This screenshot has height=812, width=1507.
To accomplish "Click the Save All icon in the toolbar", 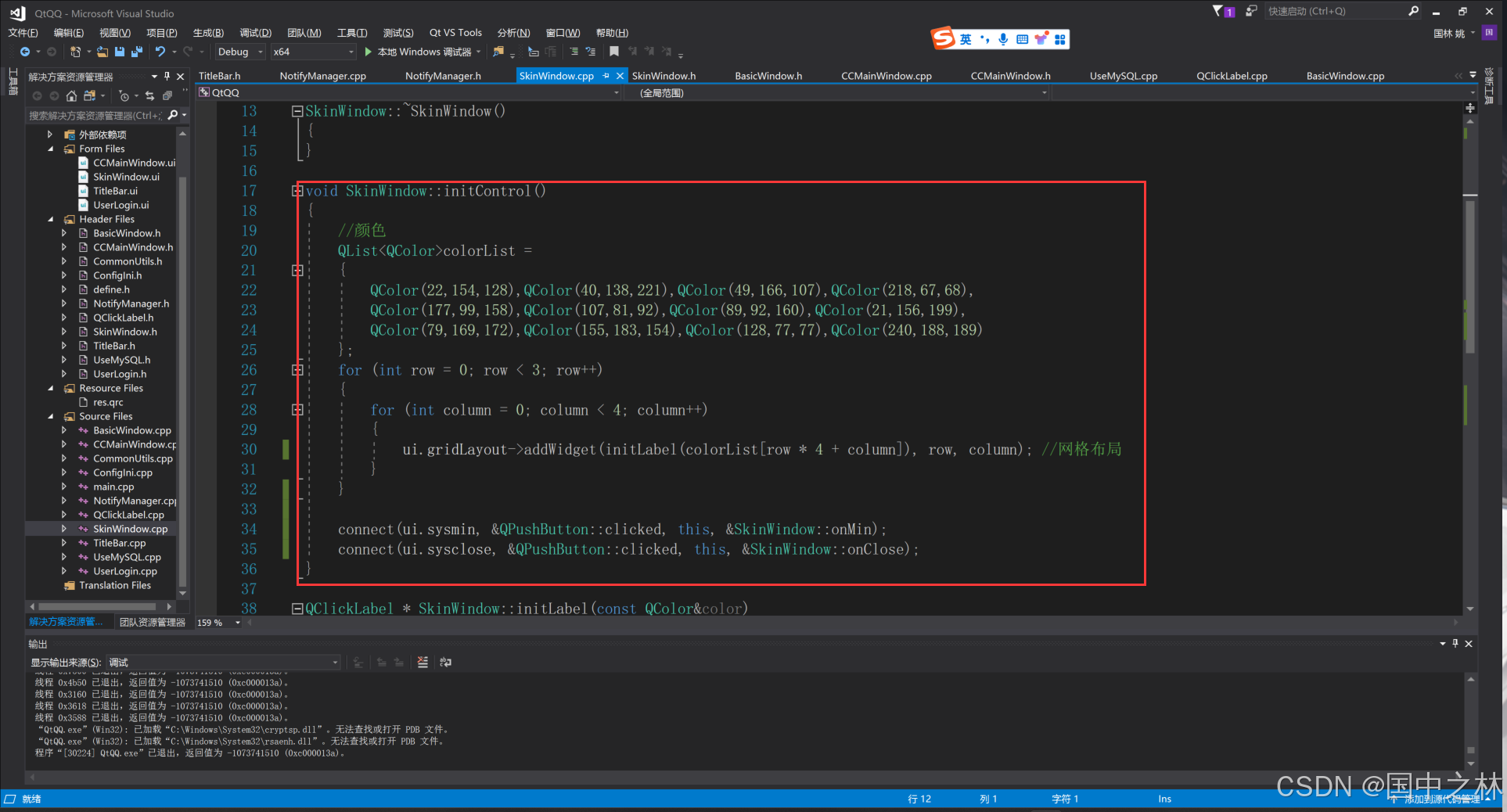I will click(137, 52).
